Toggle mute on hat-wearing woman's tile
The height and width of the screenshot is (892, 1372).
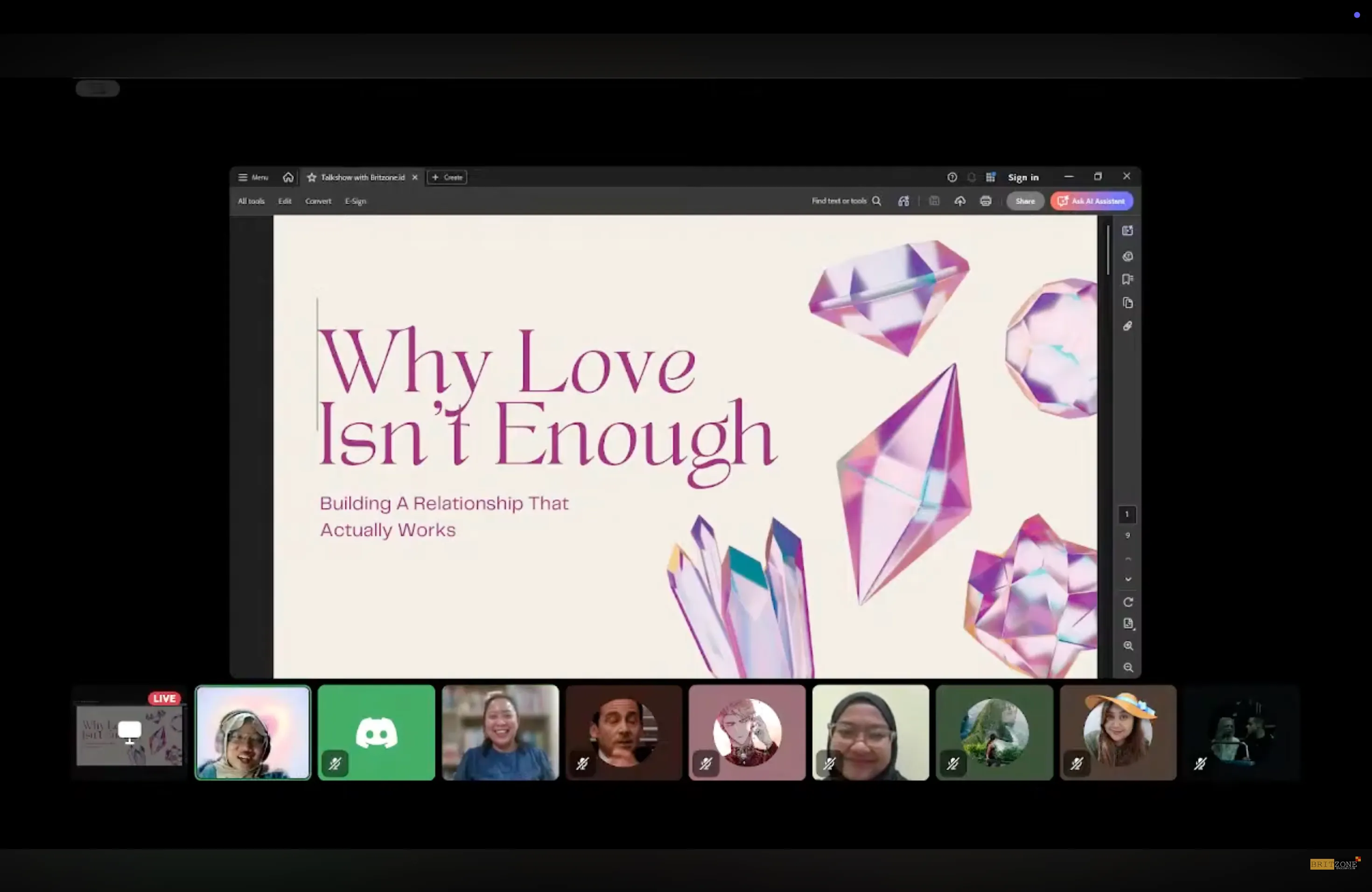click(x=1076, y=764)
